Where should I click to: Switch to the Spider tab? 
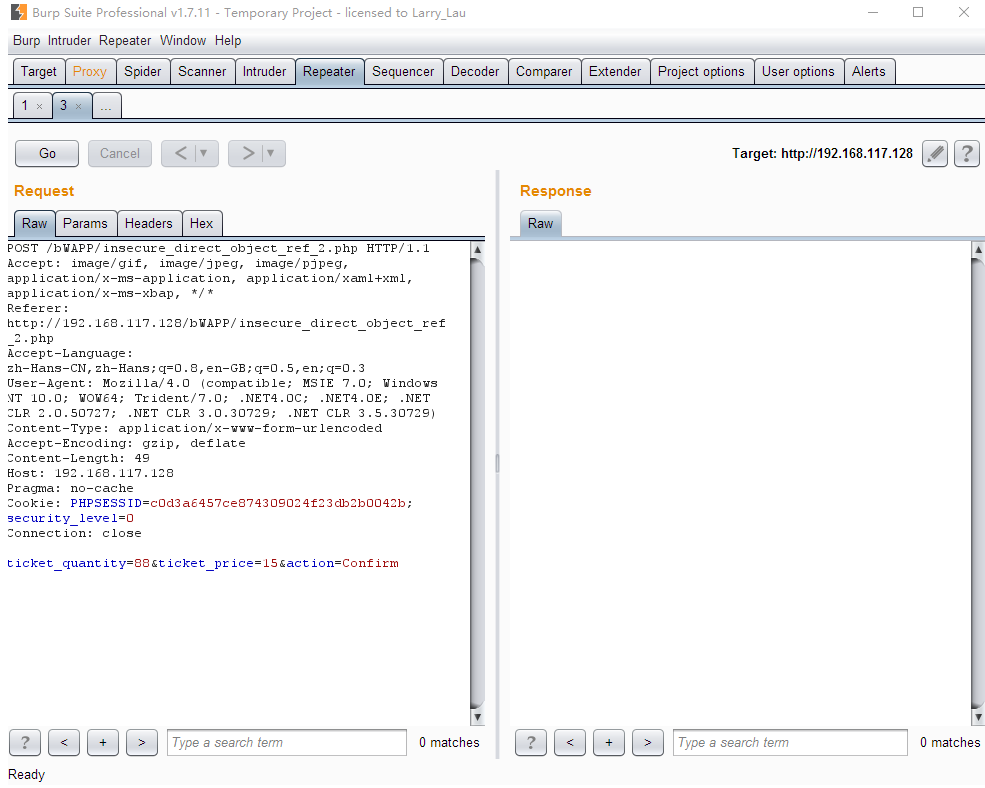[x=143, y=72]
